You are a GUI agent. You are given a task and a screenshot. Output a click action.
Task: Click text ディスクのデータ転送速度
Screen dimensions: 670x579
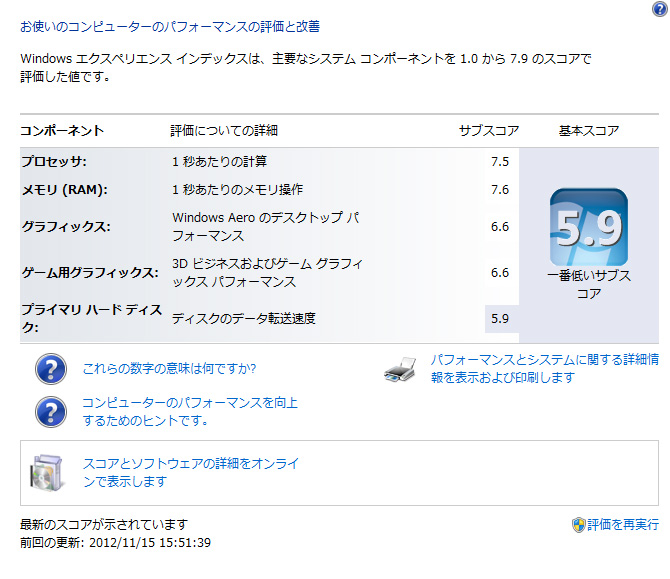pos(244,318)
